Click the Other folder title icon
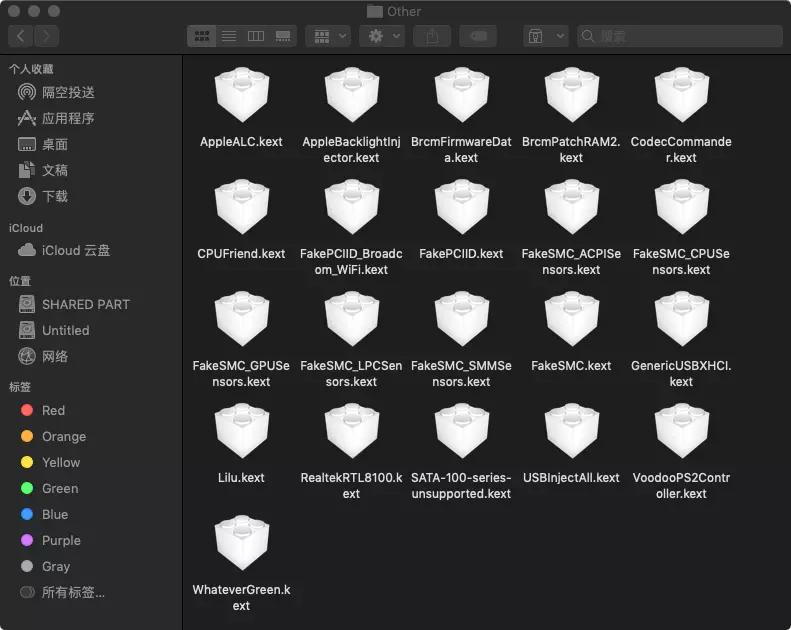 coord(374,11)
